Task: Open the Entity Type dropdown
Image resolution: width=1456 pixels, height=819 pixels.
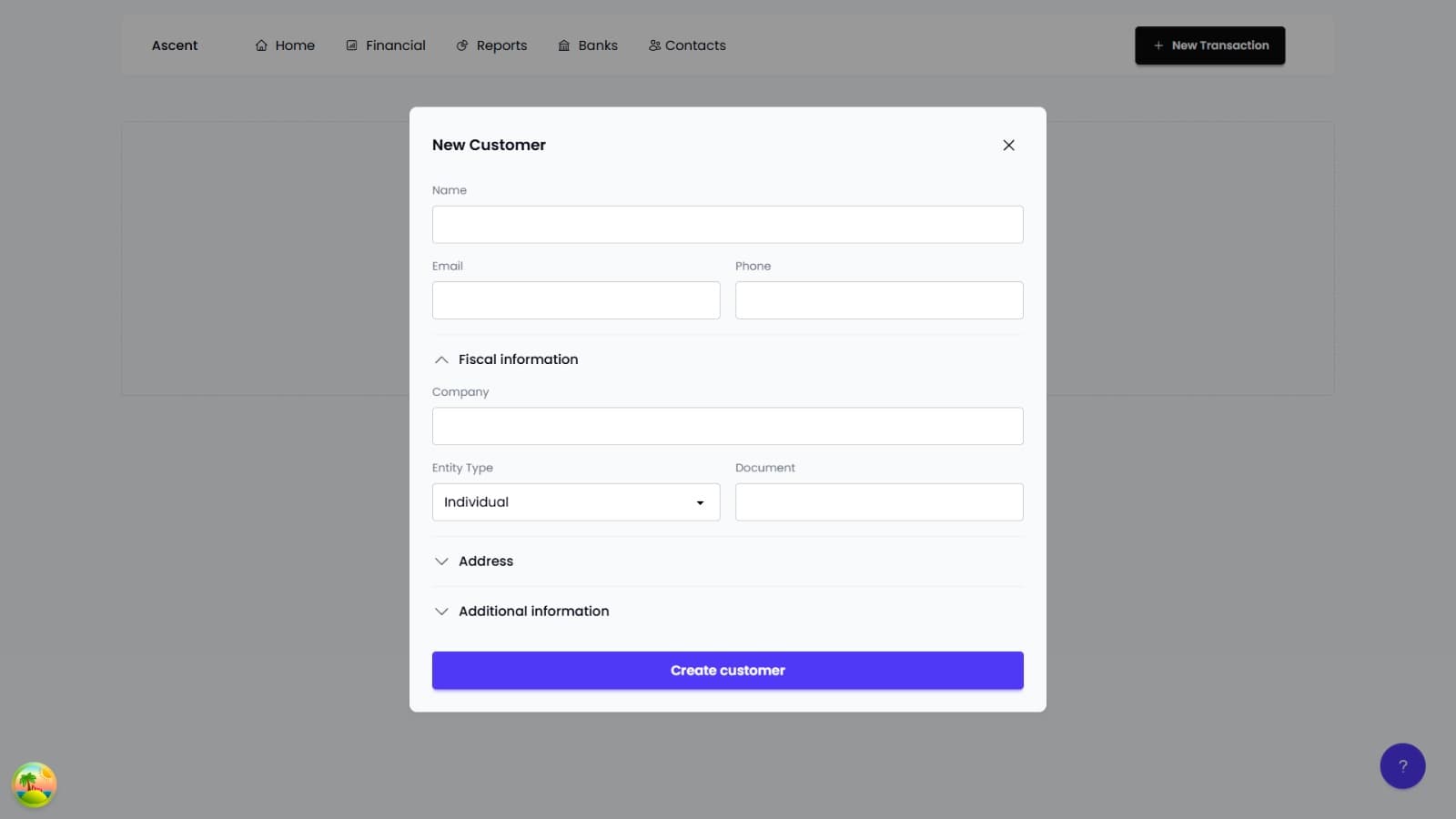Action: click(575, 502)
